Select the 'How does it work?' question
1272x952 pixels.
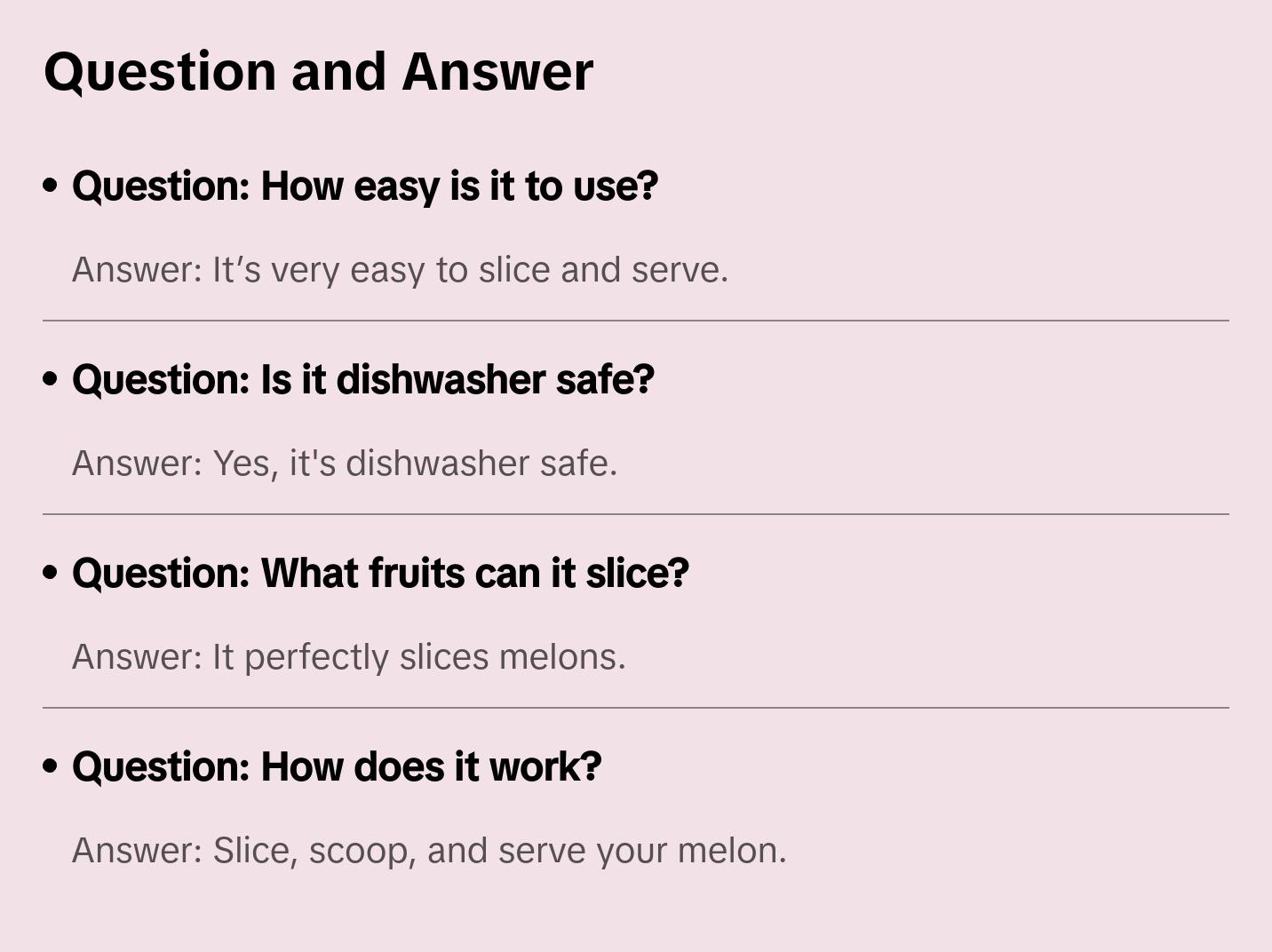pyautogui.click(x=337, y=766)
